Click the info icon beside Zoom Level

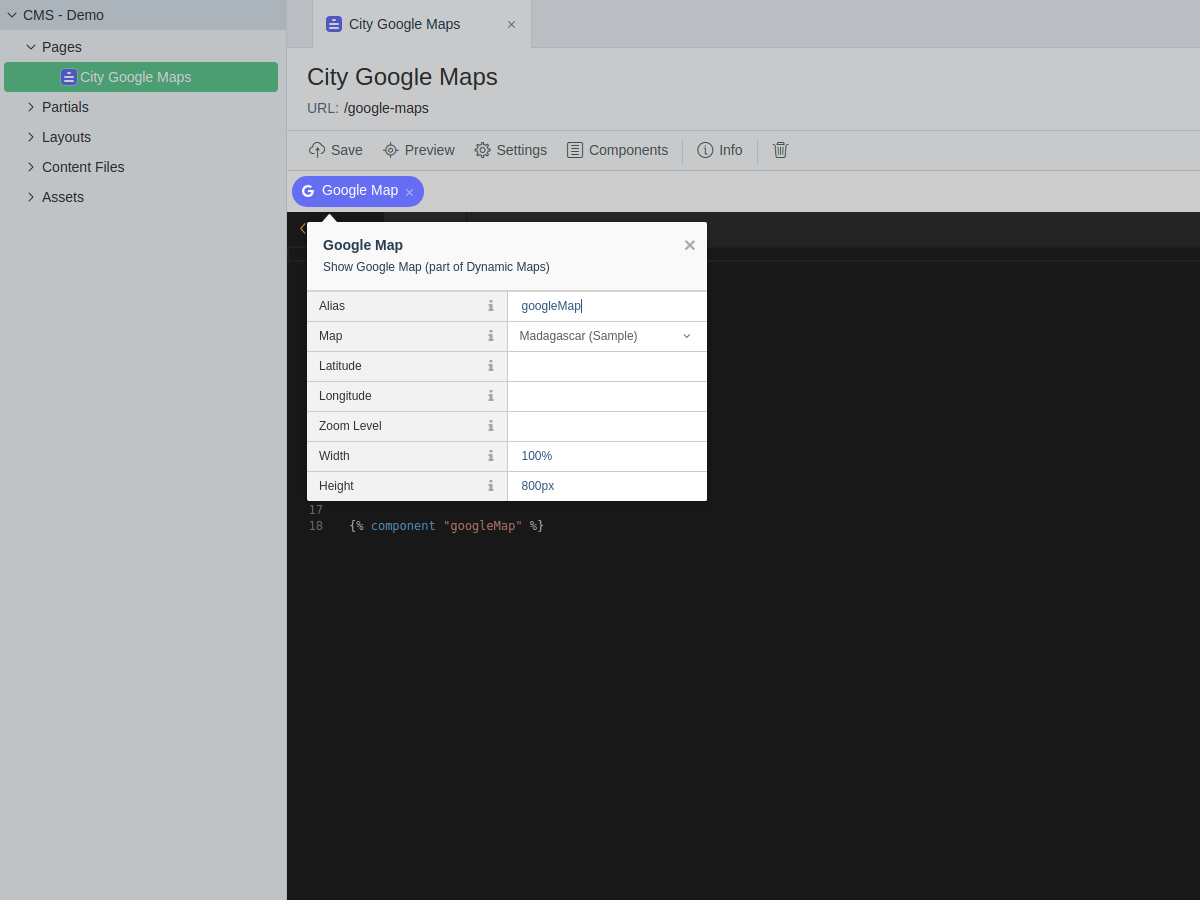(x=490, y=426)
